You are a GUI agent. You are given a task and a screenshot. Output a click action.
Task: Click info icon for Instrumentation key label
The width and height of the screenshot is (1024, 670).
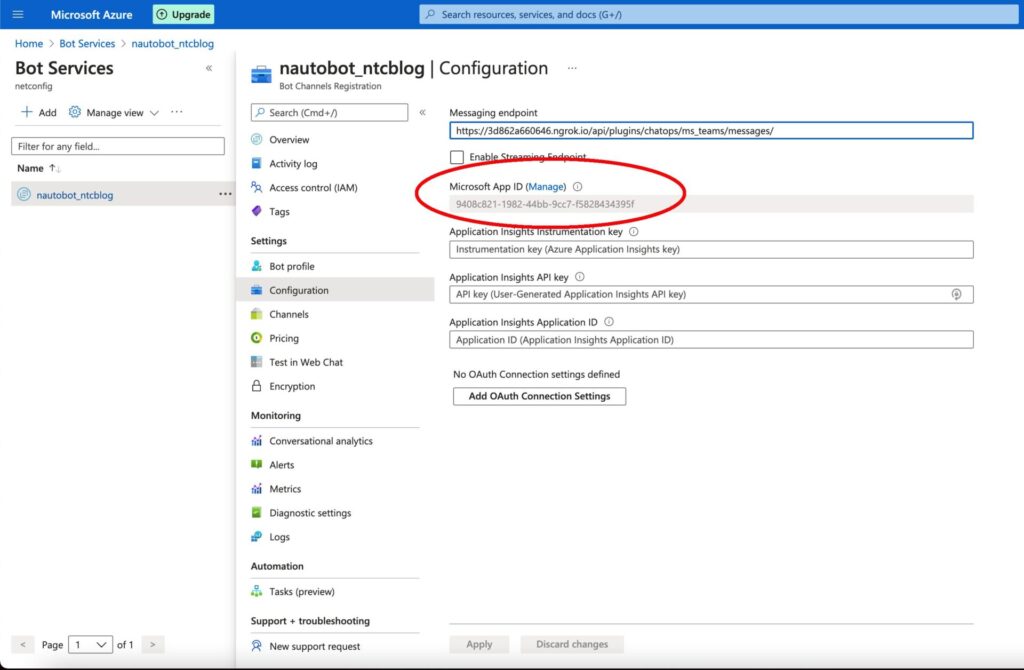(633, 232)
